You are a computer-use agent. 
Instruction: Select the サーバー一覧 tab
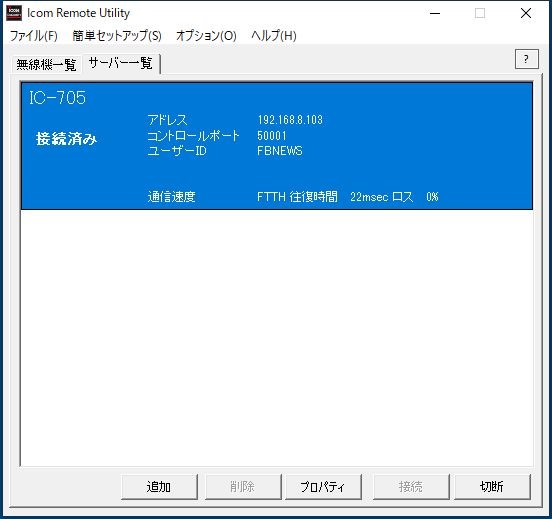[121, 63]
